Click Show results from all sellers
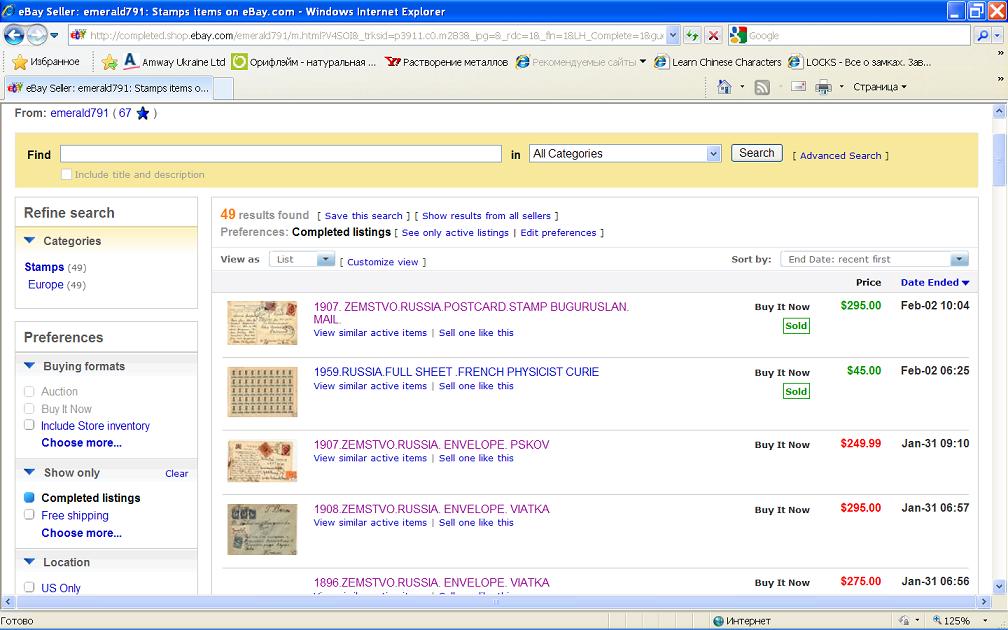The height and width of the screenshot is (630, 1008). coord(486,216)
